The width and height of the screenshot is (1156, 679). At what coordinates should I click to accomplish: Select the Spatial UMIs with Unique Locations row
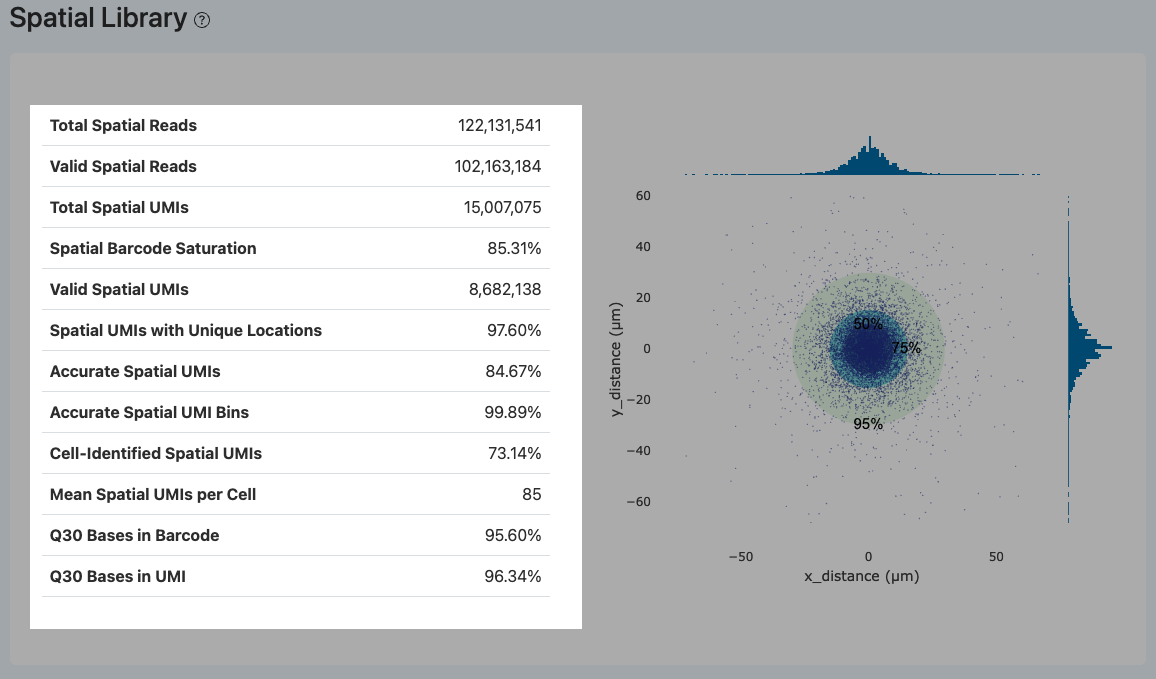tap(296, 330)
